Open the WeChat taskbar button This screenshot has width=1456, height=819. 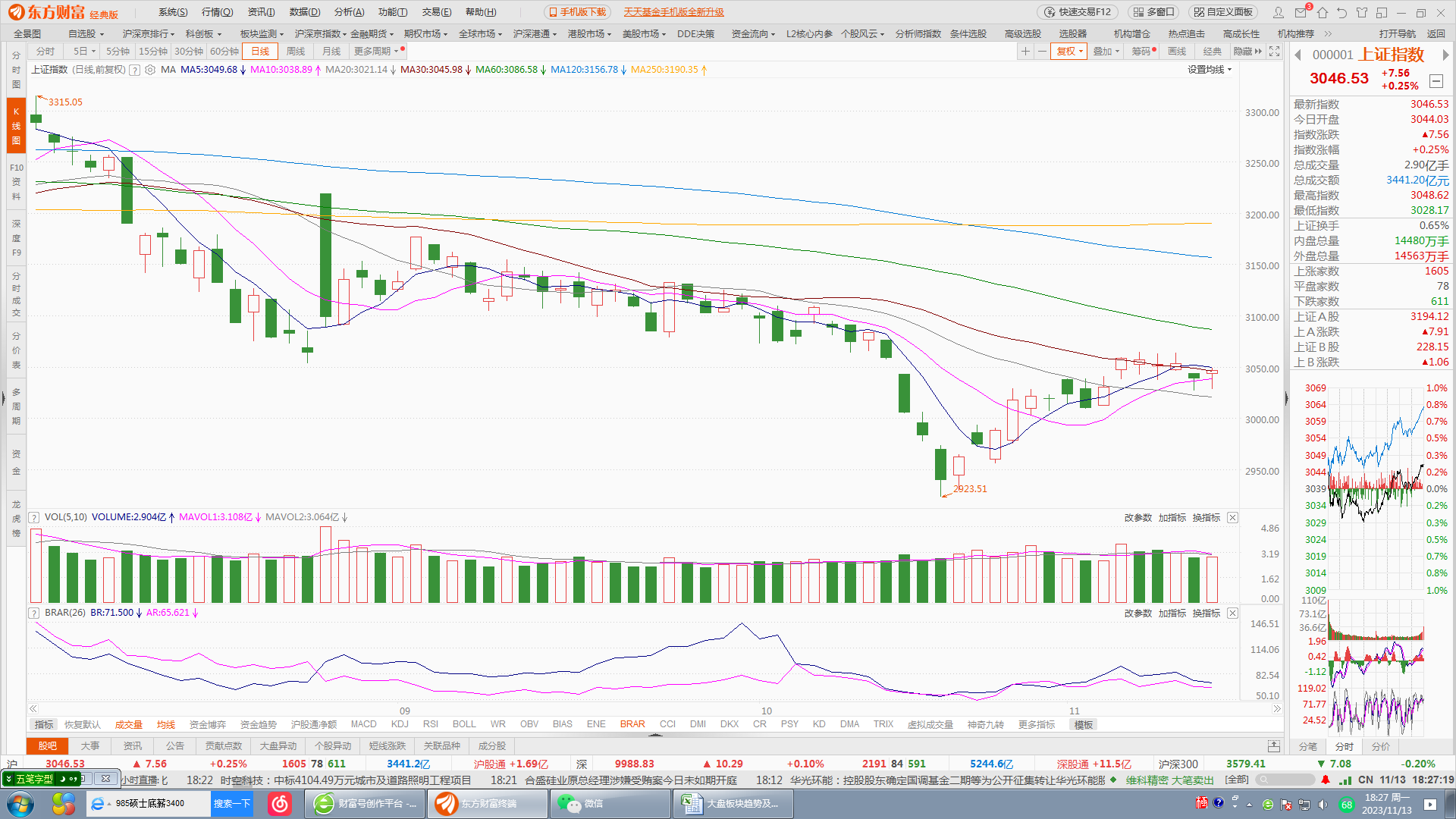tap(610, 804)
